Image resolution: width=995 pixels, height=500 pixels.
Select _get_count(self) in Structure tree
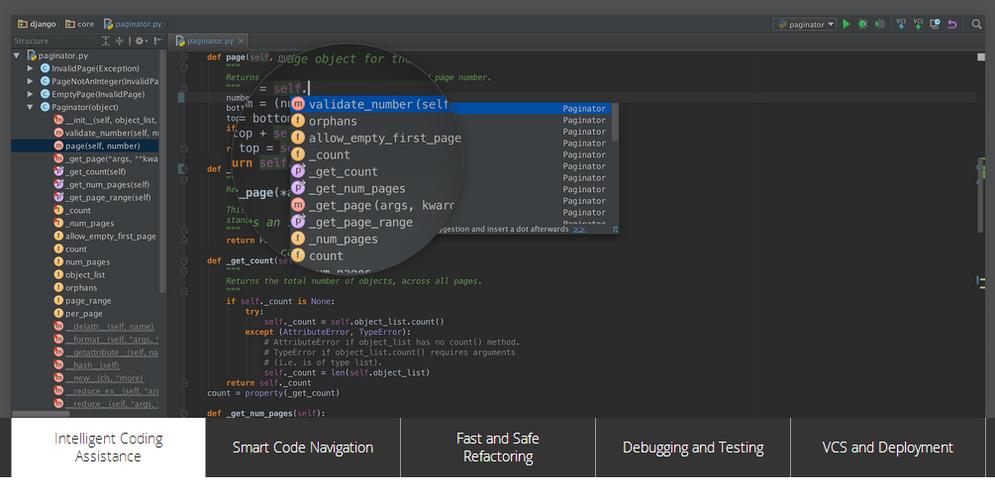(x=90, y=171)
